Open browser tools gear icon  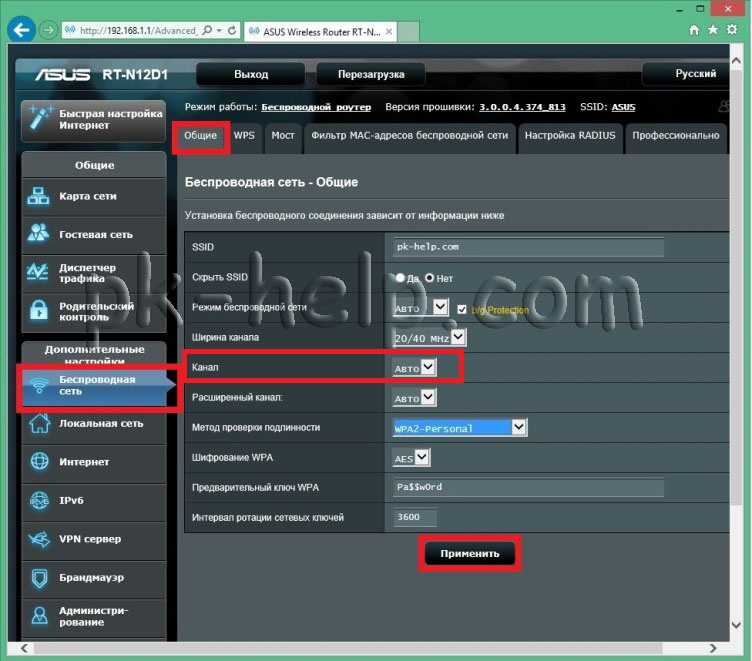pos(732,30)
